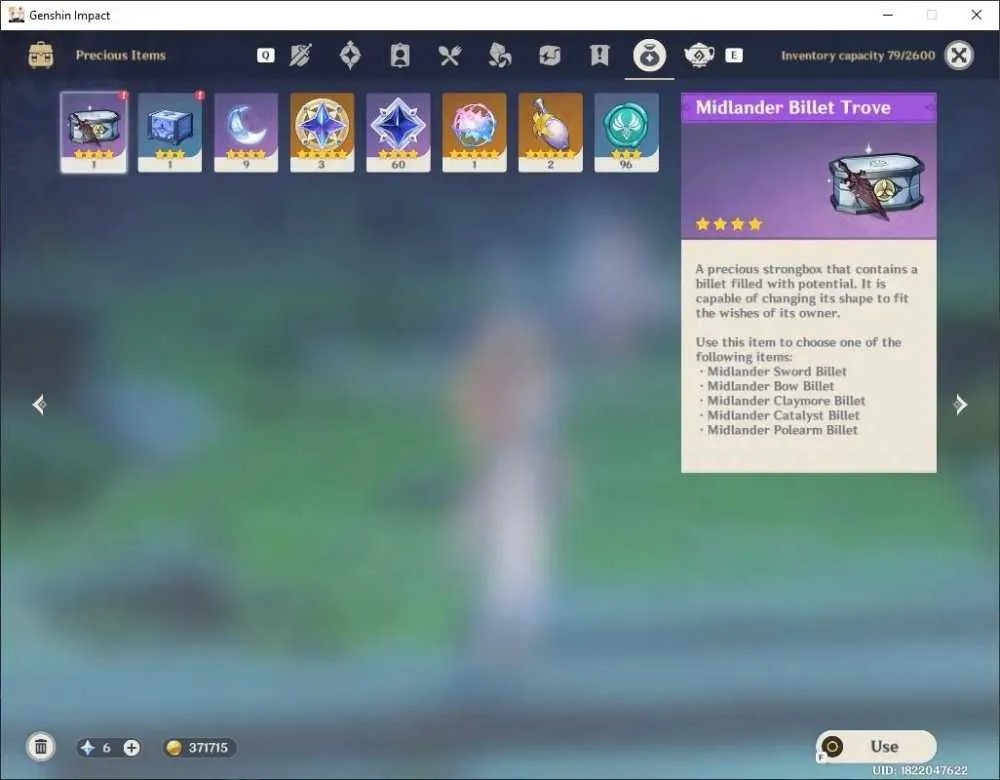Screen dimensions: 1000x780
Task: Click the Primogem count 6
Action: [x=106, y=747]
